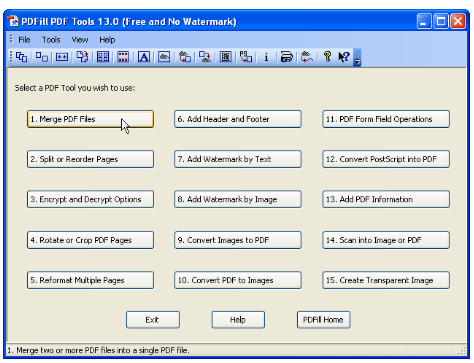This screenshot has width=474, height=363.
Task: Click the Convert Images to PDF toolbar icon
Action: (185, 57)
